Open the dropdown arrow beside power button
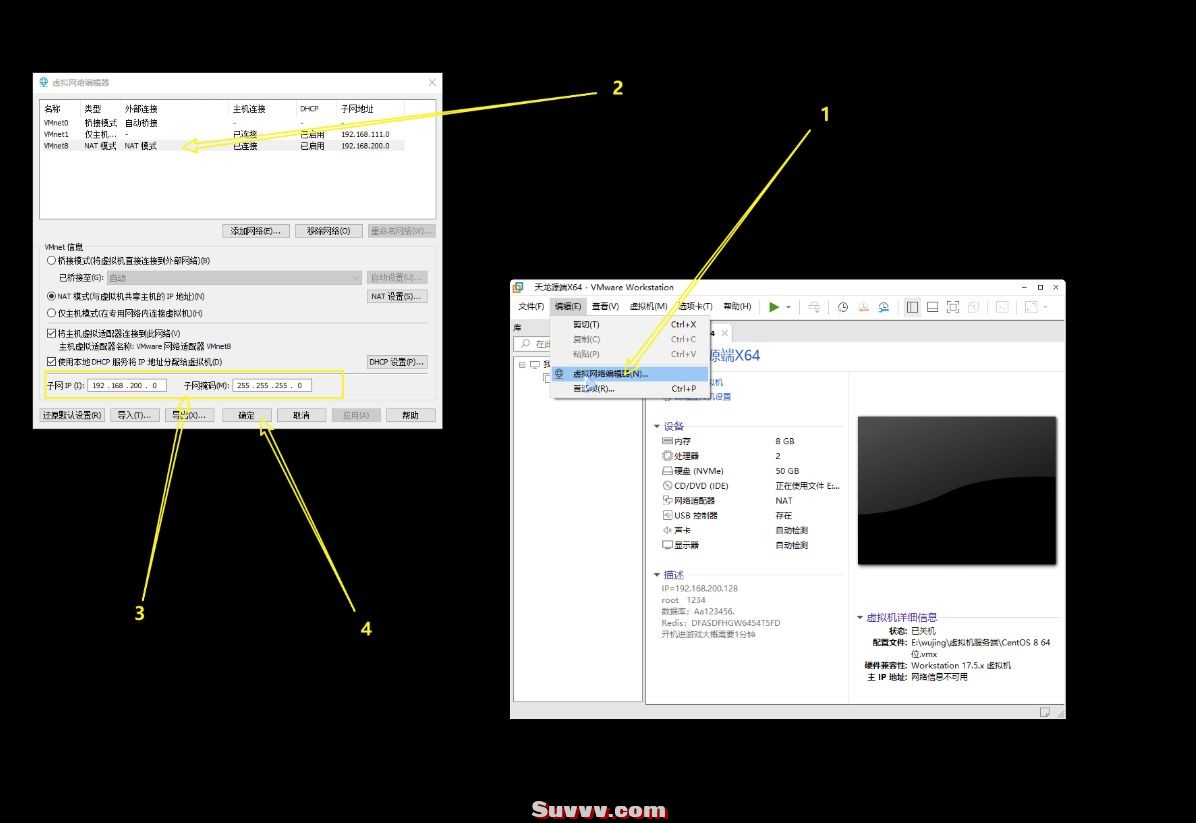1196x823 pixels. [789, 307]
